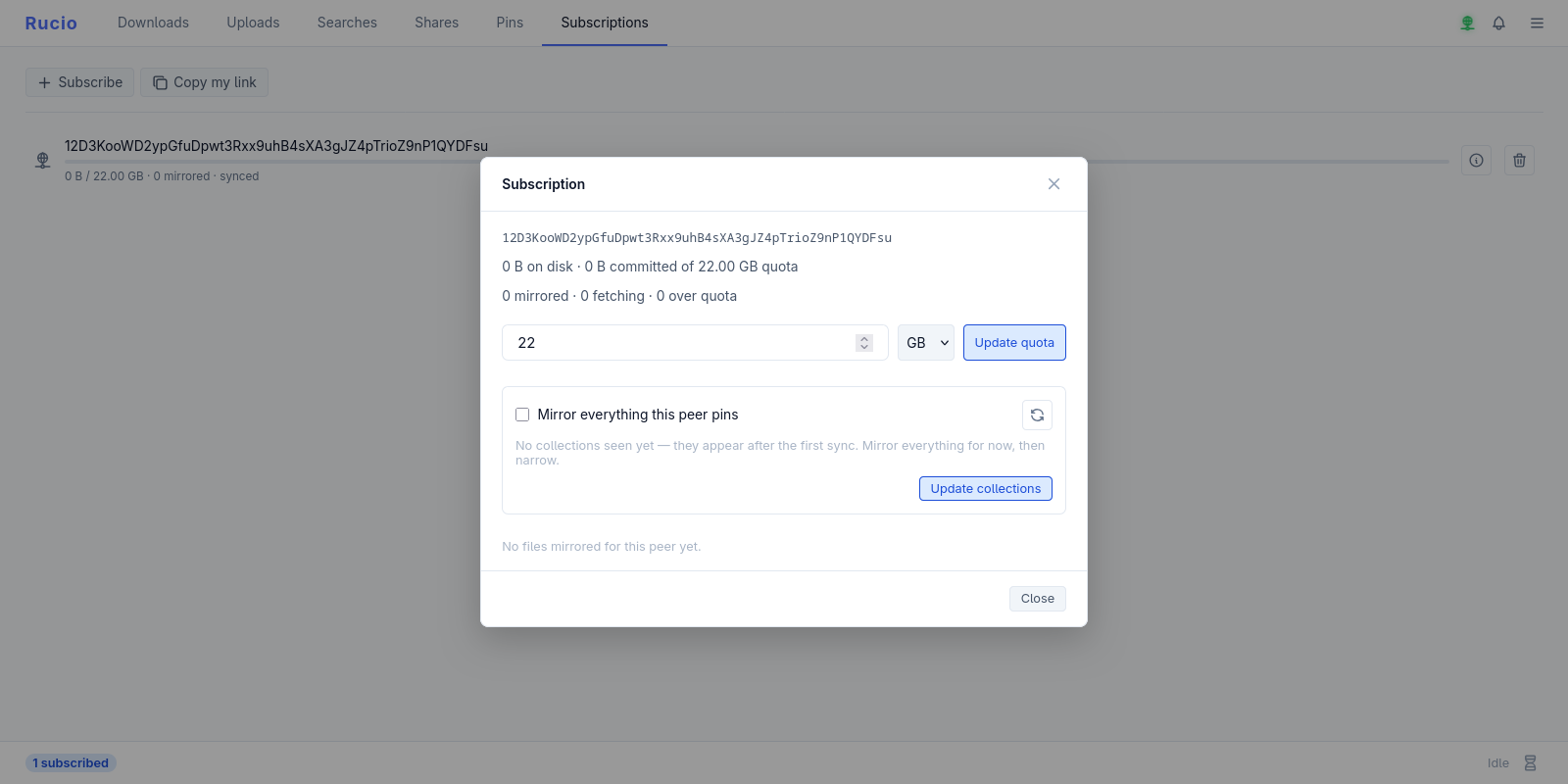This screenshot has width=1568, height=784.
Task: Switch to the Downloads tab
Action: 153,23
